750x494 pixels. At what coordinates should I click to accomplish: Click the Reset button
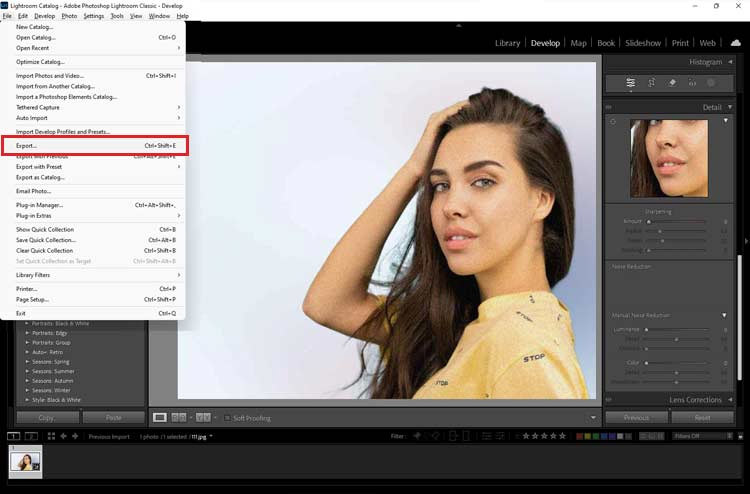703,417
